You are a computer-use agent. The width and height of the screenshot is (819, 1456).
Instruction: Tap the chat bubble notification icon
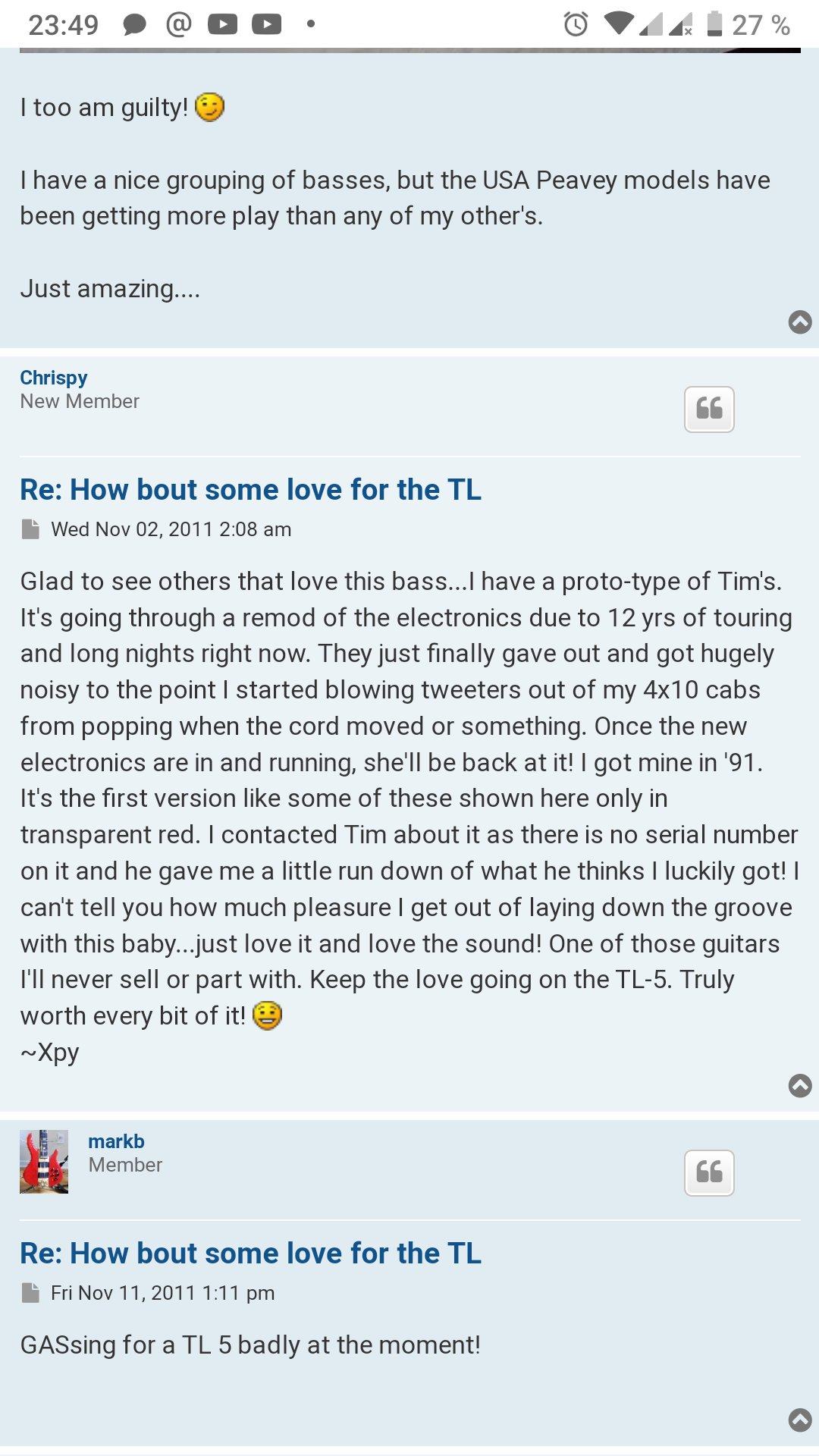[x=134, y=25]
